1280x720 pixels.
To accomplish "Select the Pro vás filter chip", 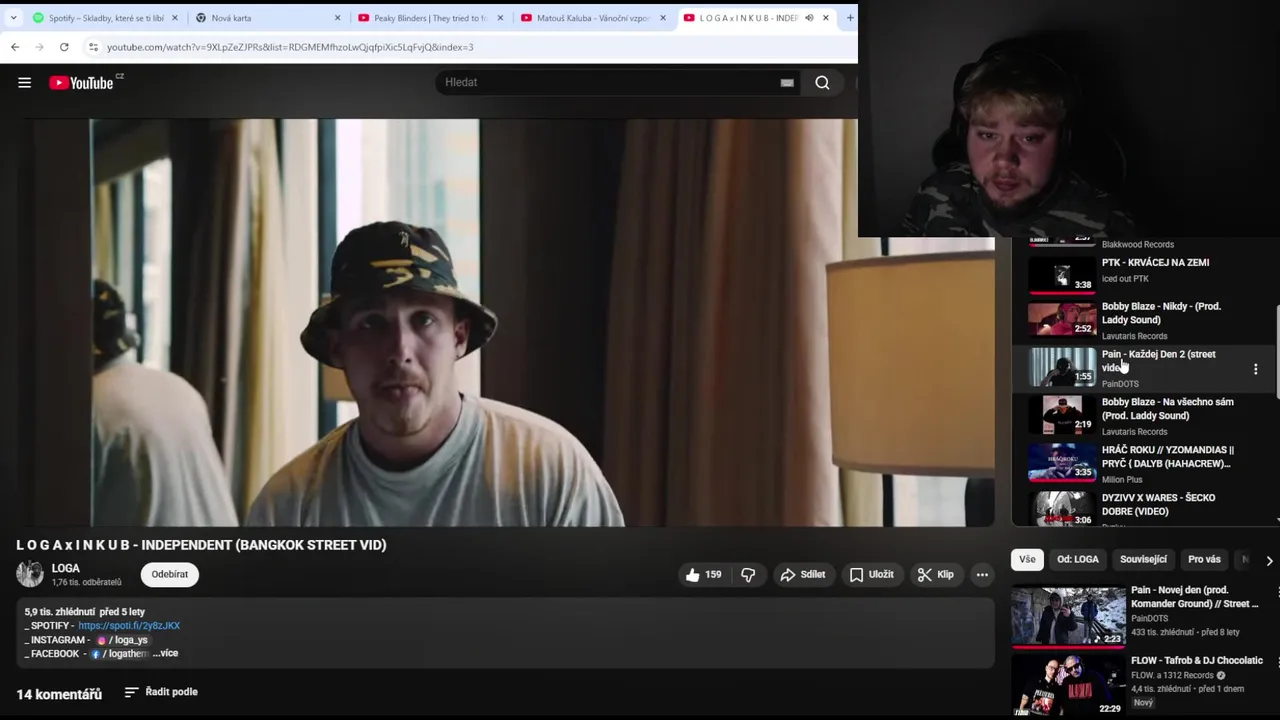I will [1204, 560].
